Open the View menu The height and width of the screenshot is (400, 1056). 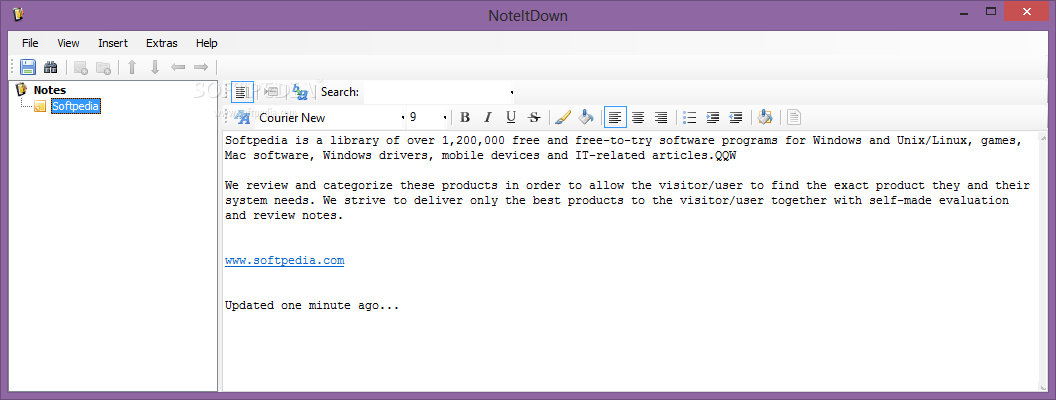68,42
